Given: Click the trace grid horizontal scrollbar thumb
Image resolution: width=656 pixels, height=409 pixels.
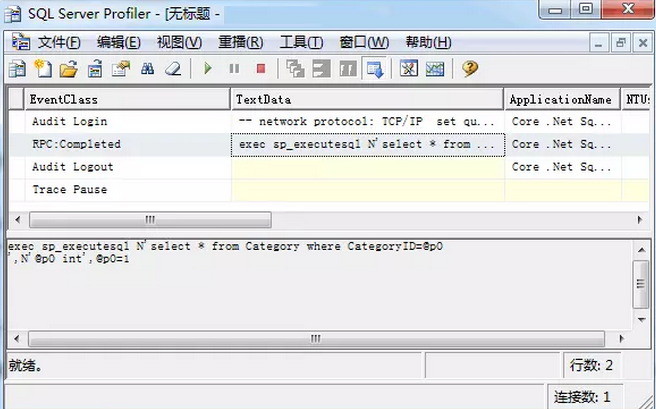Looking at the screenshot, I should pos(150,220).
